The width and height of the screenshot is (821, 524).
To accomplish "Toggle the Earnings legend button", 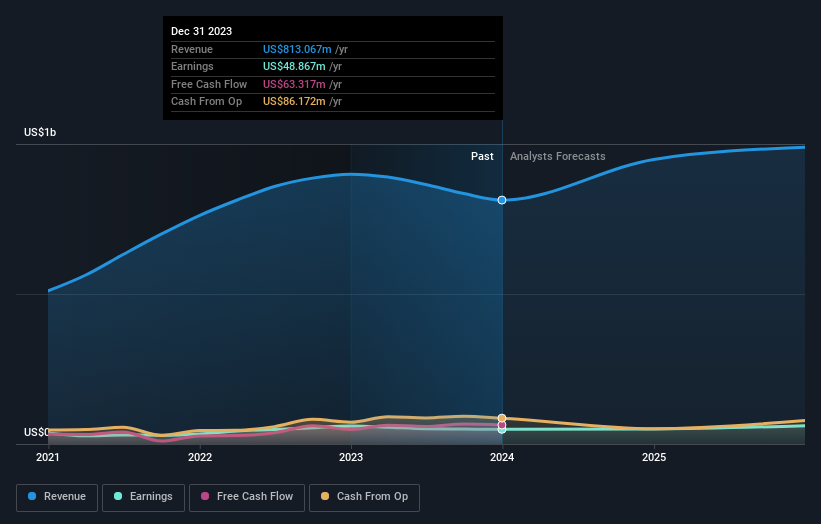I will tap(143, 497).
